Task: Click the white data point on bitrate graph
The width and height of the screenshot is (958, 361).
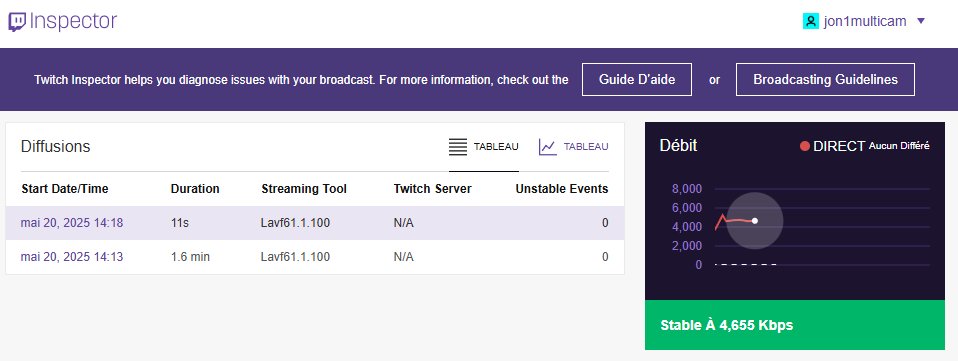Action: (755, 221)
